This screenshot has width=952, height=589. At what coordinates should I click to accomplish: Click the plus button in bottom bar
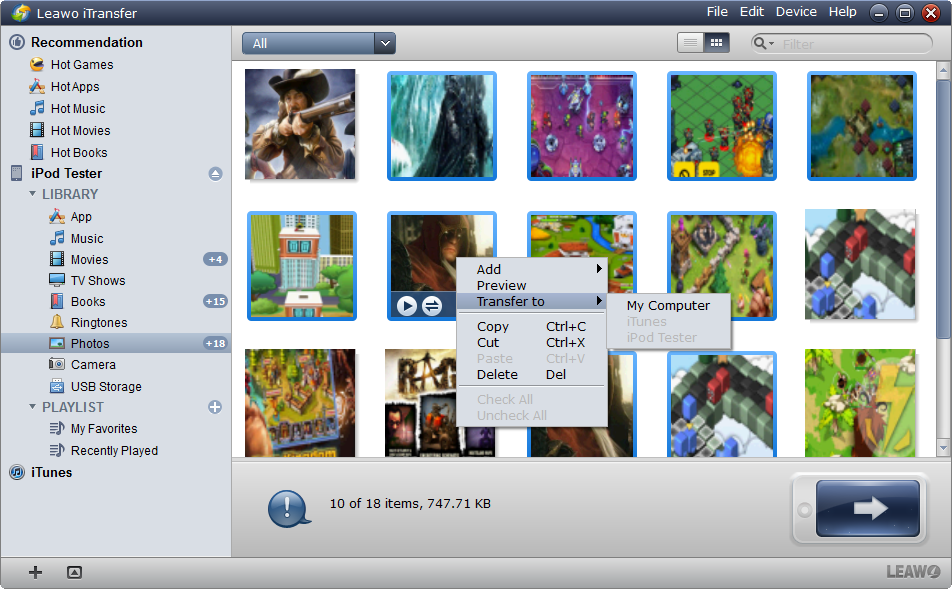point(35,572)
